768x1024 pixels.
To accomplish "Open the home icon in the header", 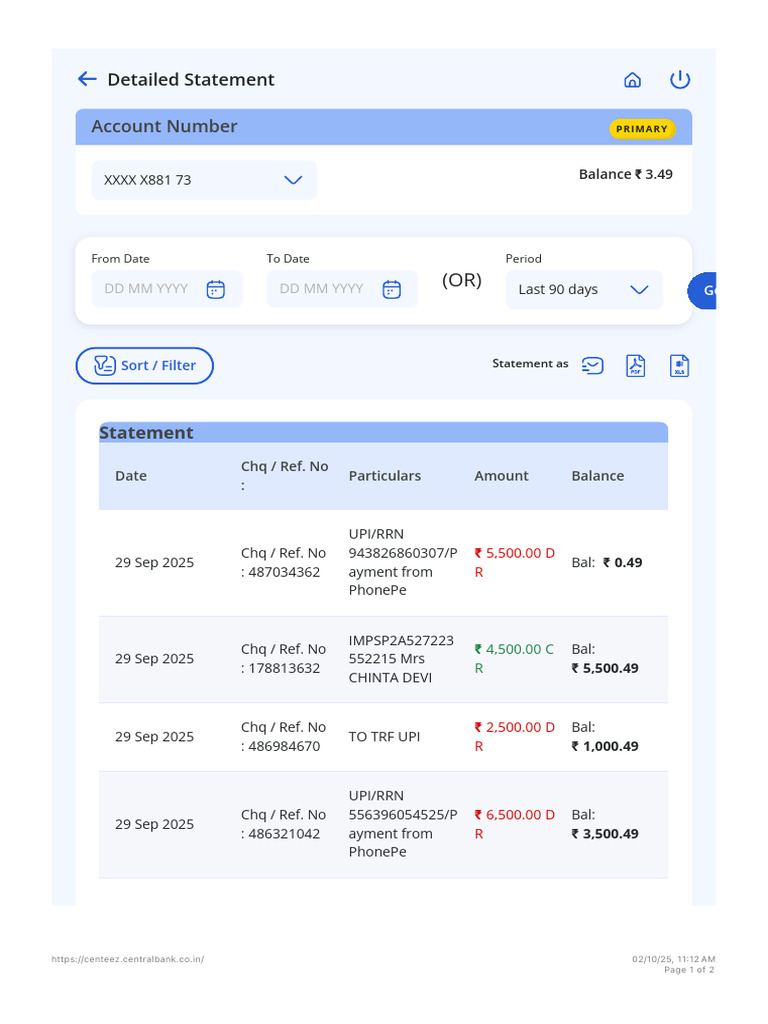I will (632, 80).
